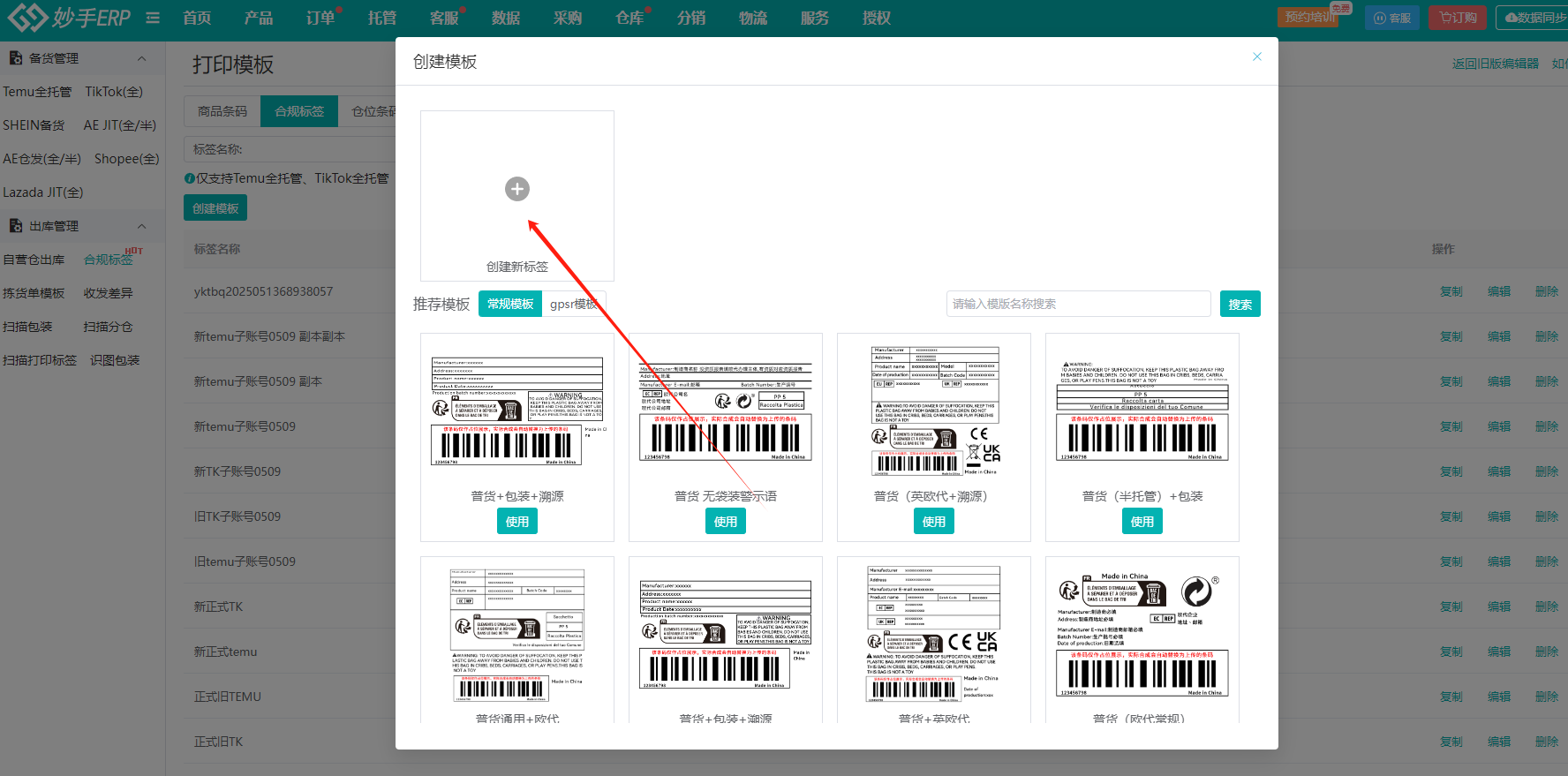Click the plus icon to create new label

click(517, 189)
